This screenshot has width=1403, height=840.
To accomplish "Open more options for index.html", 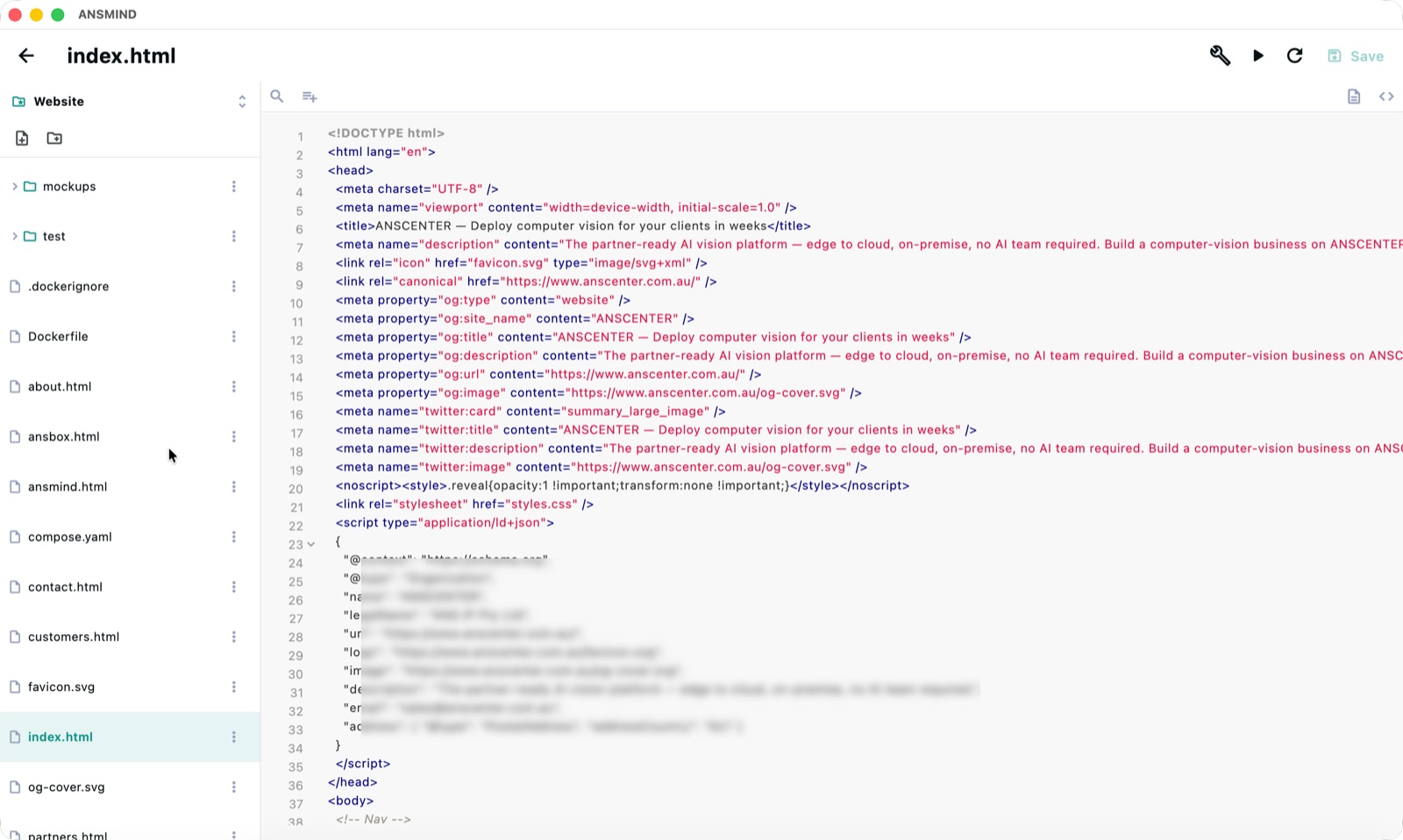I will pos(234,737).
